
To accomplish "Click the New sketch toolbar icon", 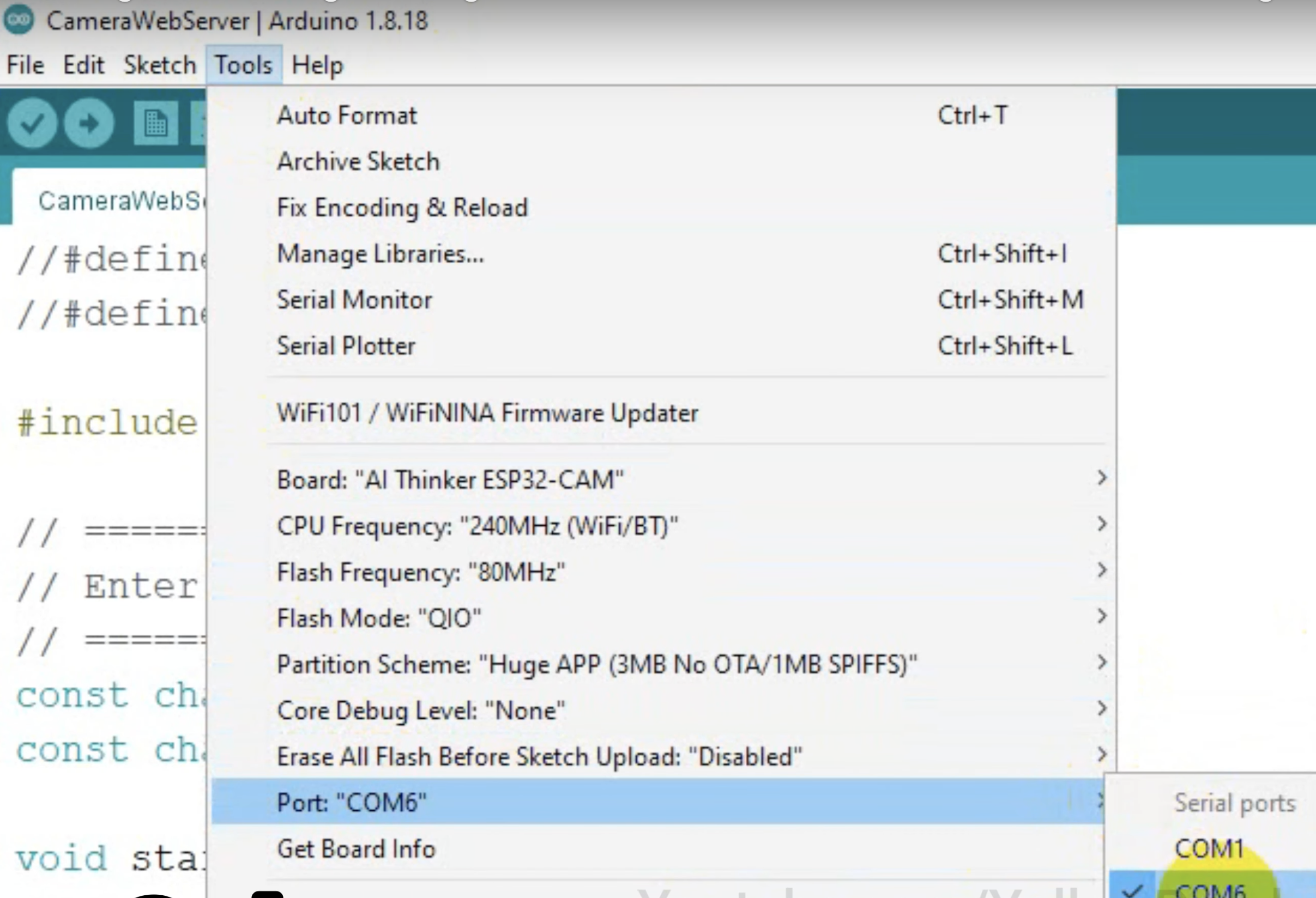I will 156,123.
